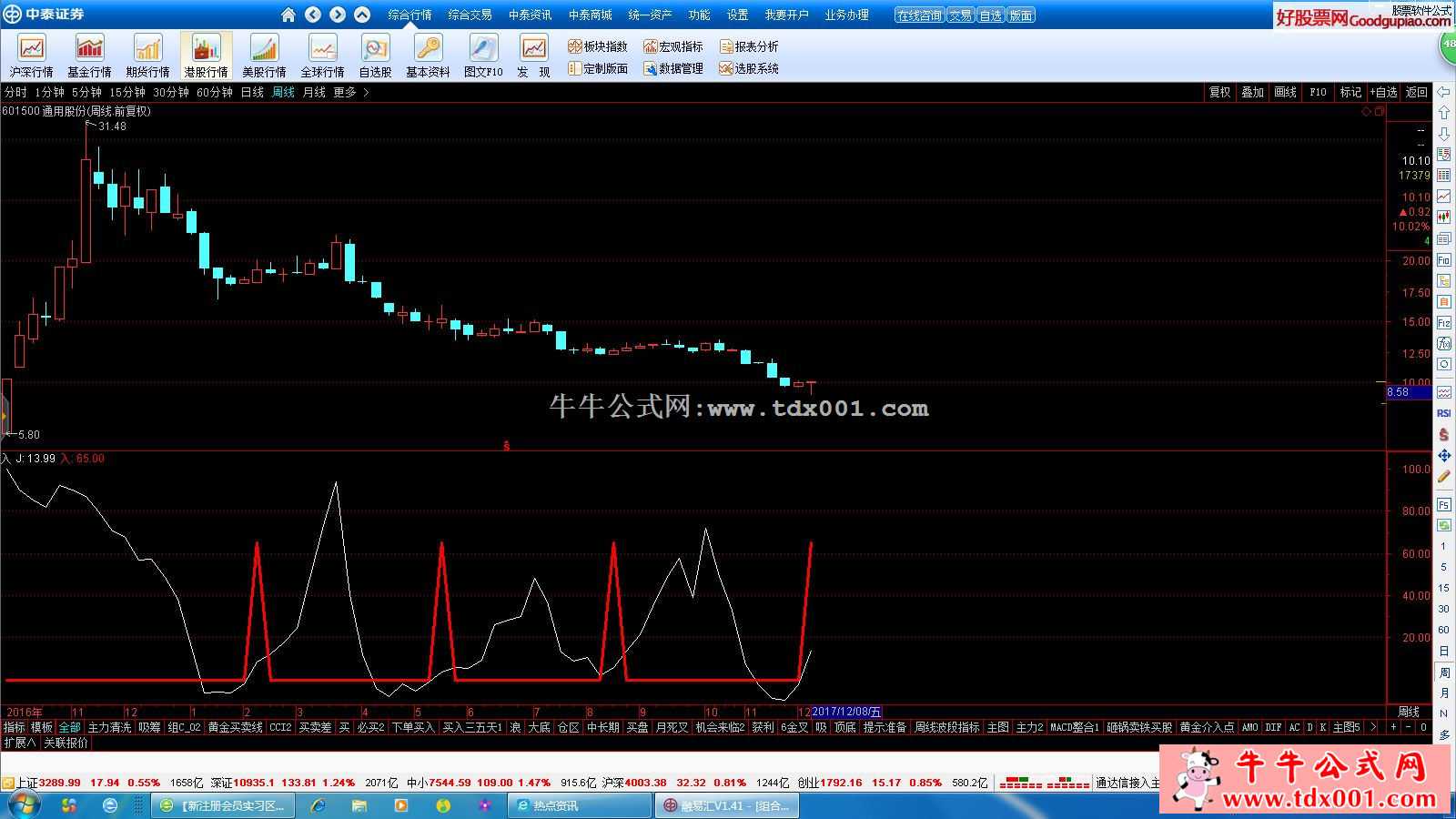The width and height of the screenshot is (1456, 819).
Task: Select the sidebar RSI indicator icon
Action: point(1444,413)
